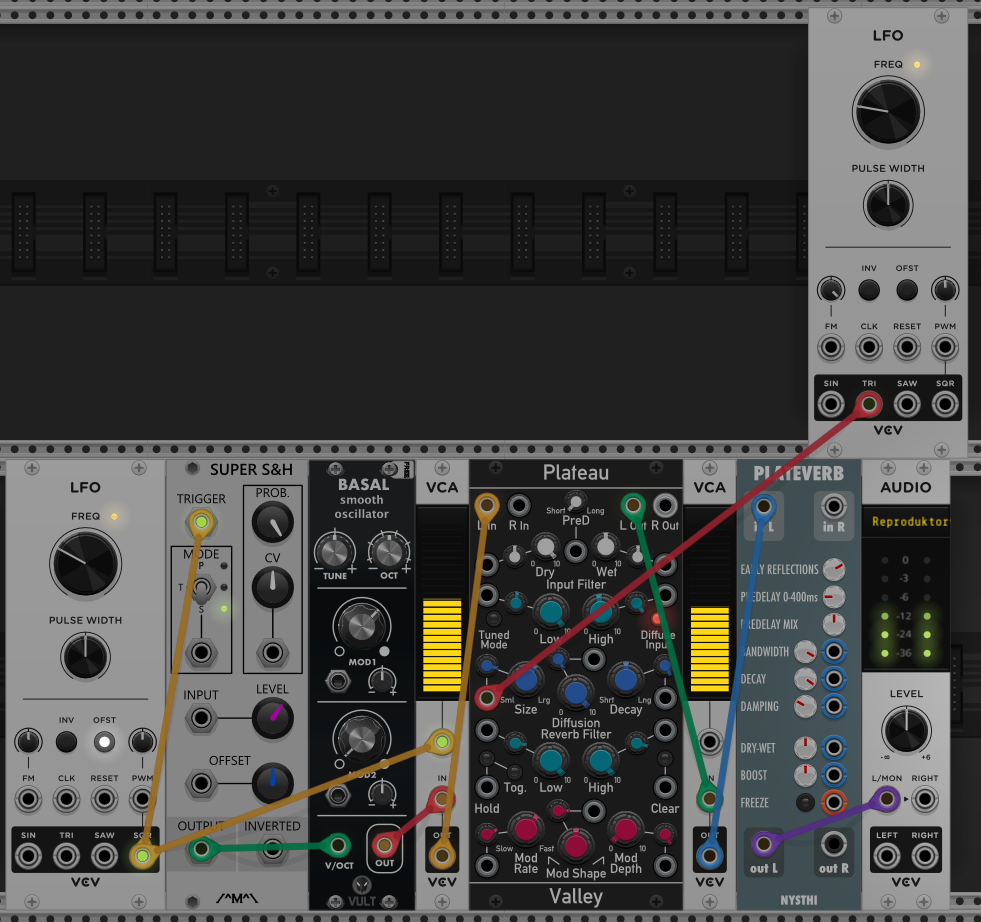Click the in R jack on Plateverb
This screenshot has width=981, height=922.
(x=833, y=505)
